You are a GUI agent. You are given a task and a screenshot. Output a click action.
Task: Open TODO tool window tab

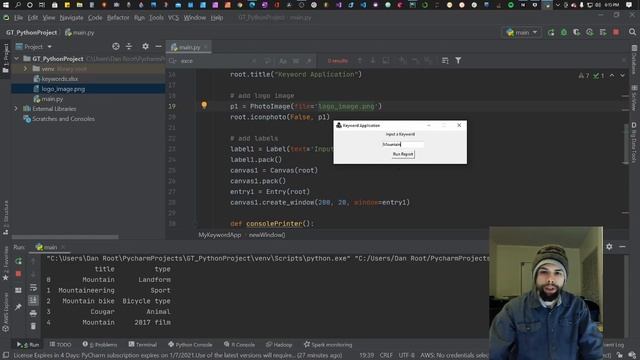pos(60,344)
